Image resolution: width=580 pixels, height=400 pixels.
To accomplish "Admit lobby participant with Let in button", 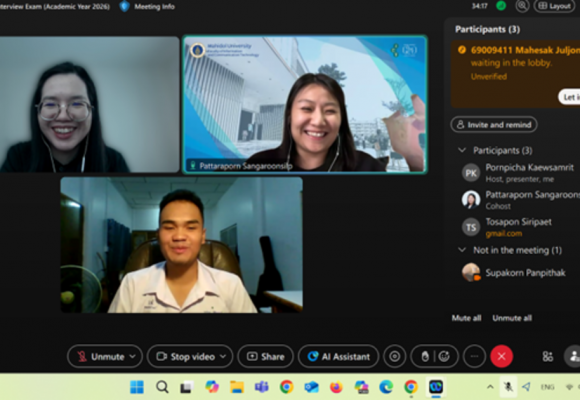I will click(570, 97).
